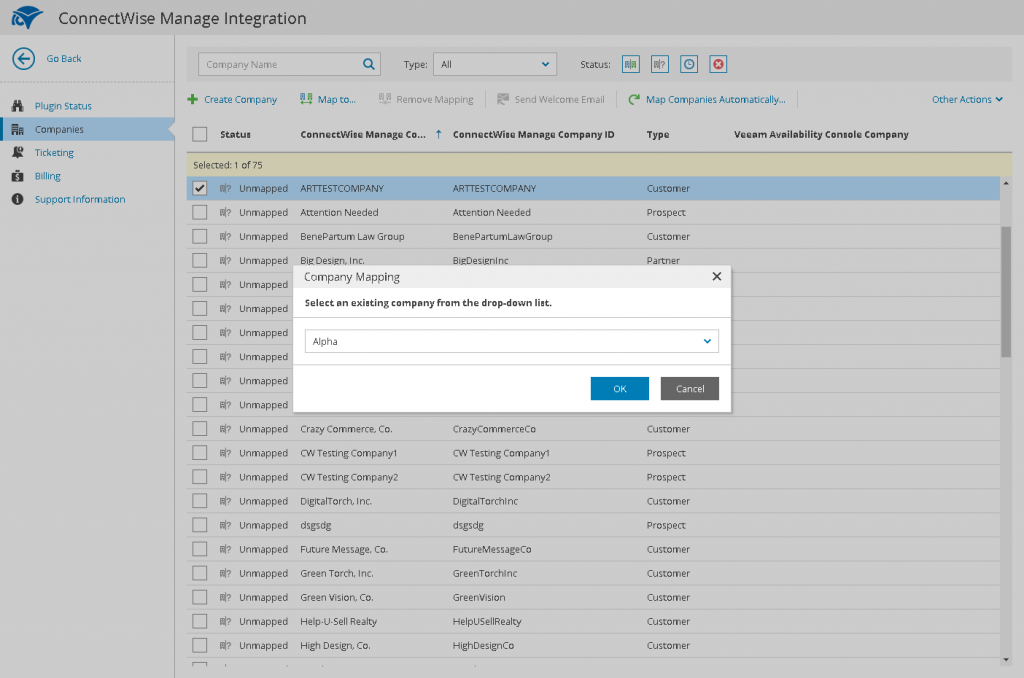This screenshot has width=1024, height=678.
Task: Click the Send Welcome Email icon
Action: click(x=503, y=99)
